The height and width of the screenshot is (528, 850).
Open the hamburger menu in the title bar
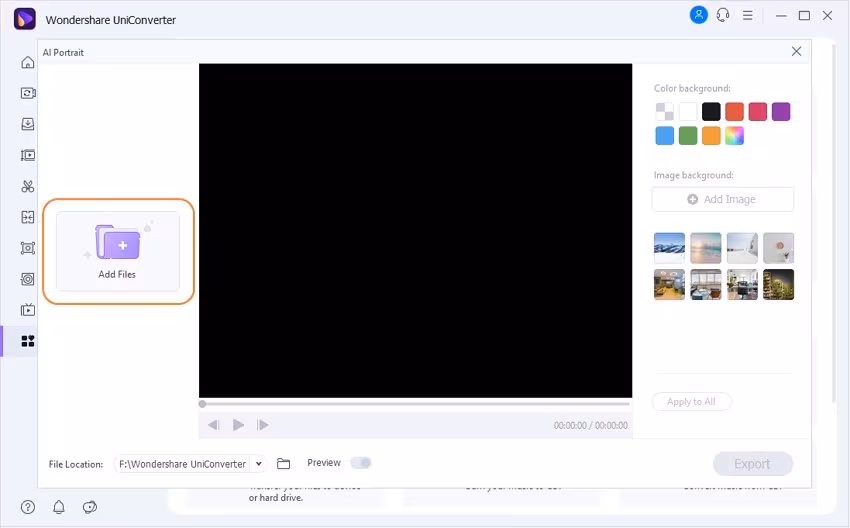[748, 16]
